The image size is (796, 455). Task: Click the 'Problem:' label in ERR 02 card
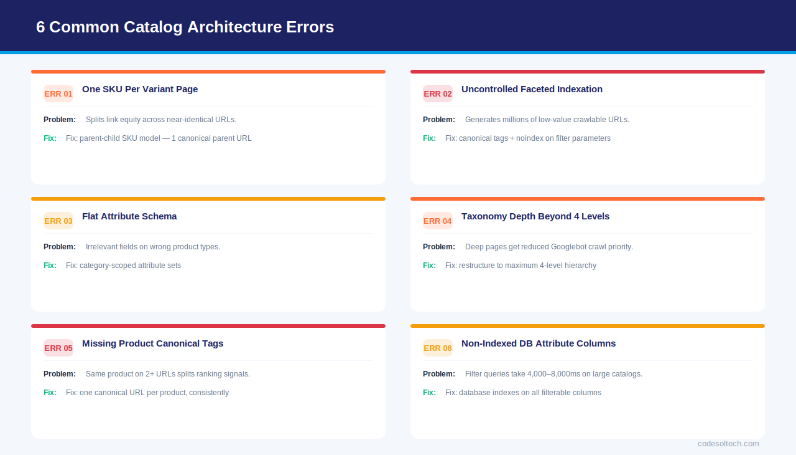pyautogui.click(x=439, y=119)
